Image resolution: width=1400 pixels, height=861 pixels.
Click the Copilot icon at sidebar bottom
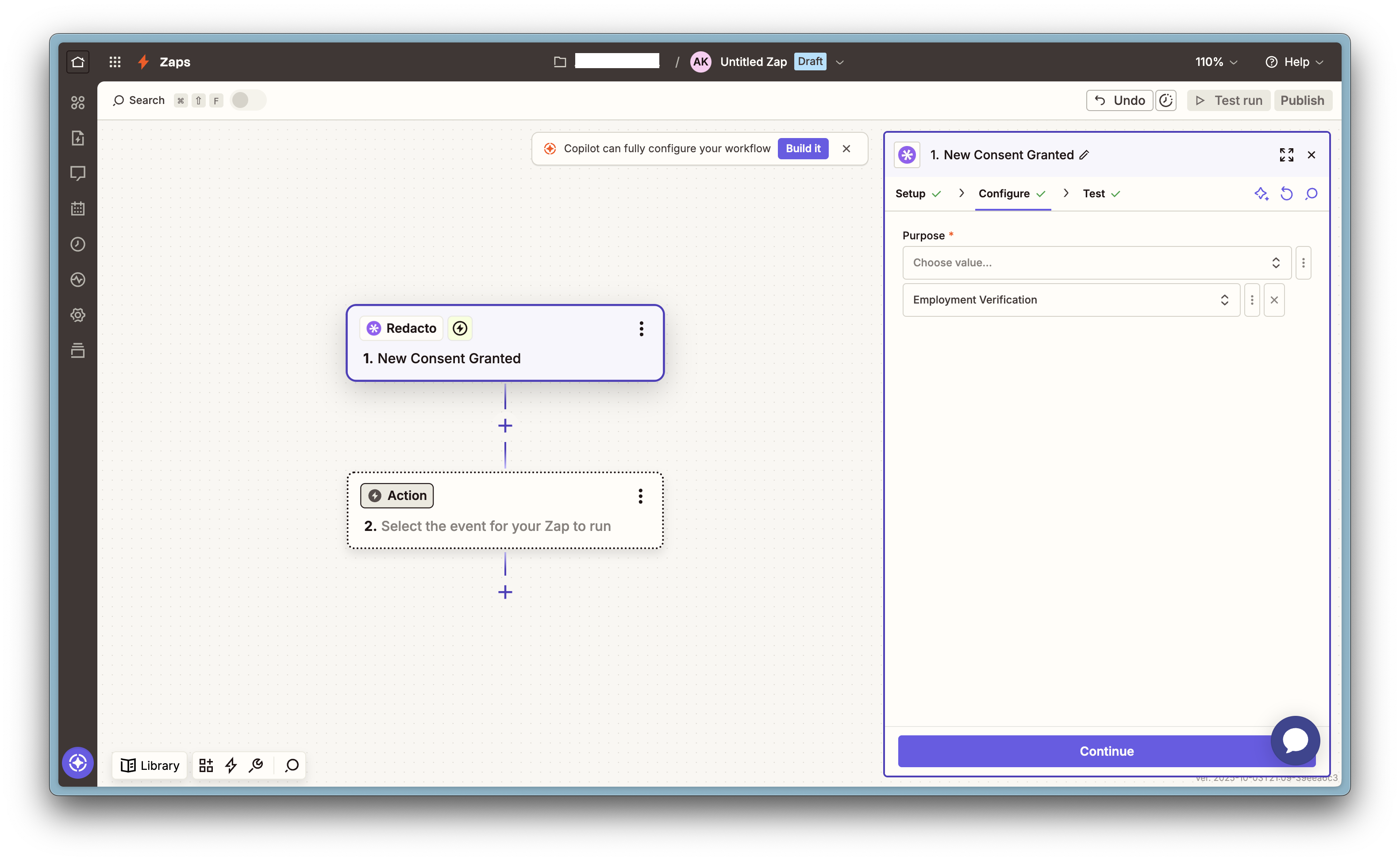pos(78,762)
